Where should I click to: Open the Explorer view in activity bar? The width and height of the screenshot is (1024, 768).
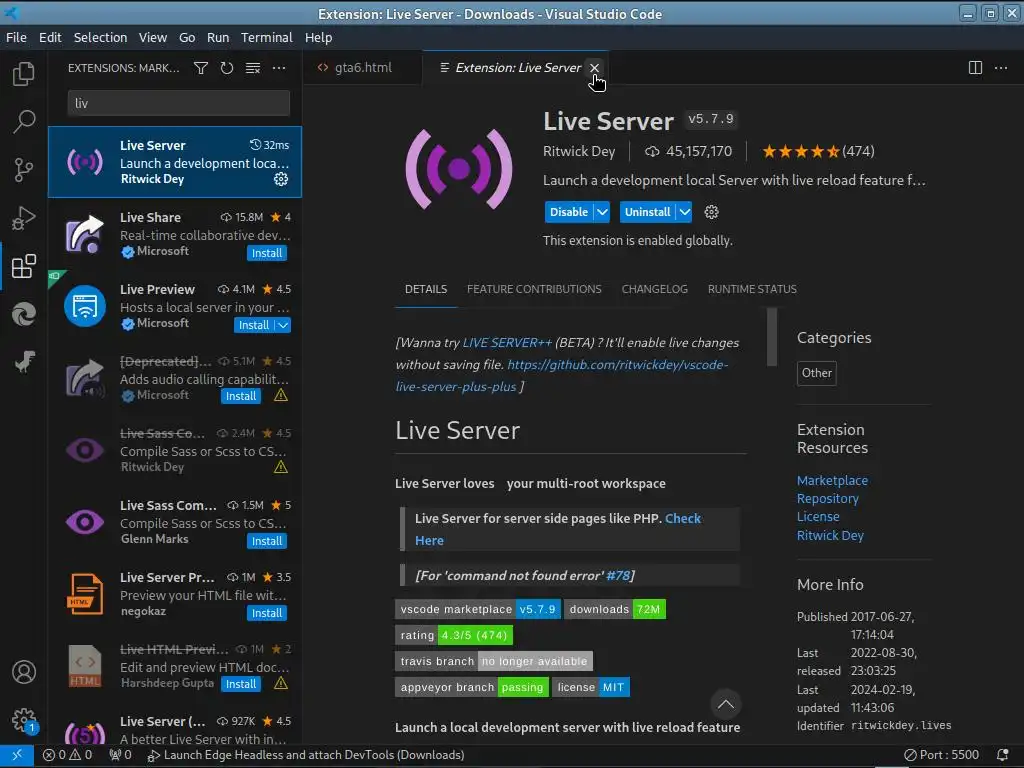pyautogui.click(x=24, y=73)
